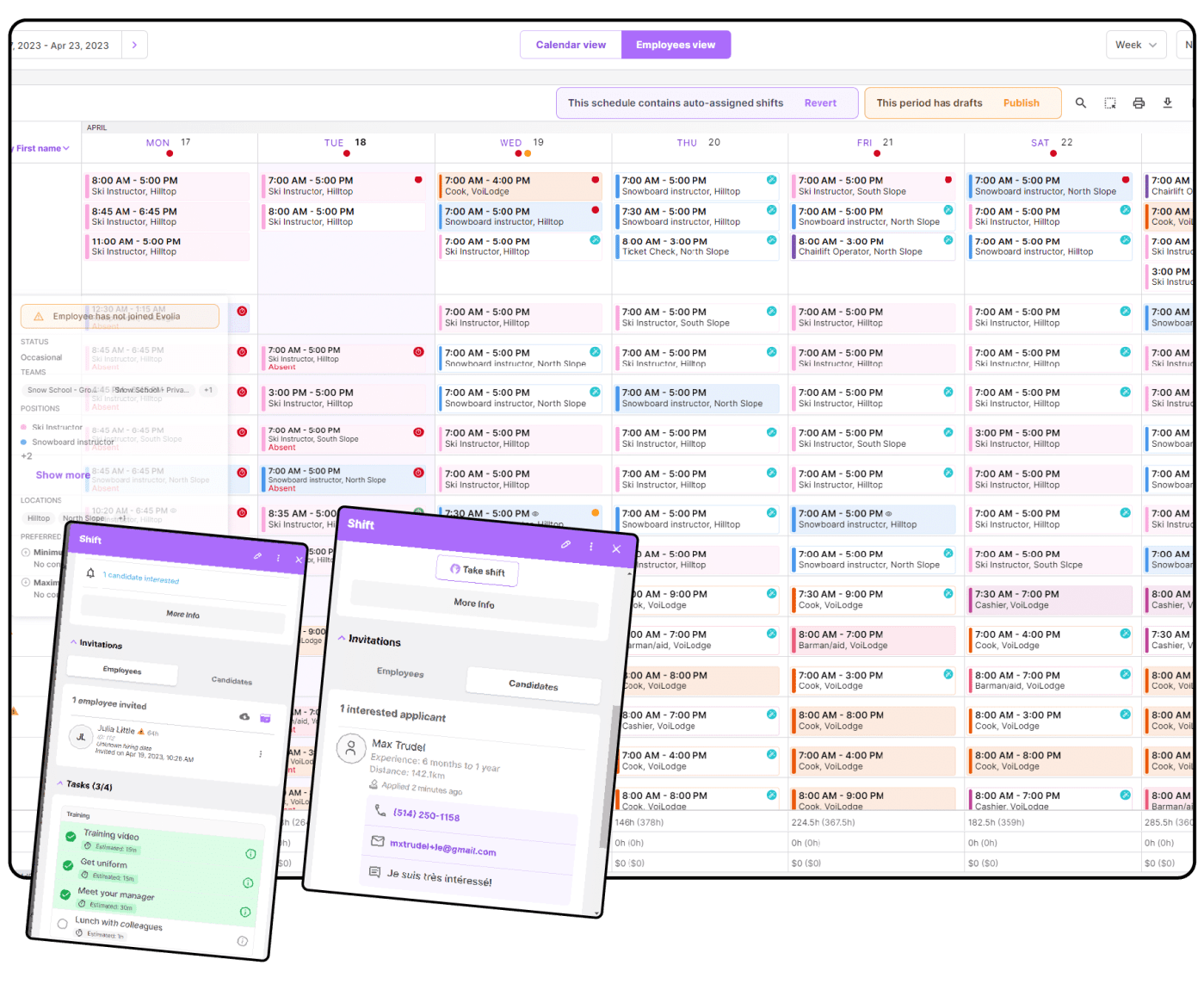Uncheck the Get uniform task

coord(68,864)
